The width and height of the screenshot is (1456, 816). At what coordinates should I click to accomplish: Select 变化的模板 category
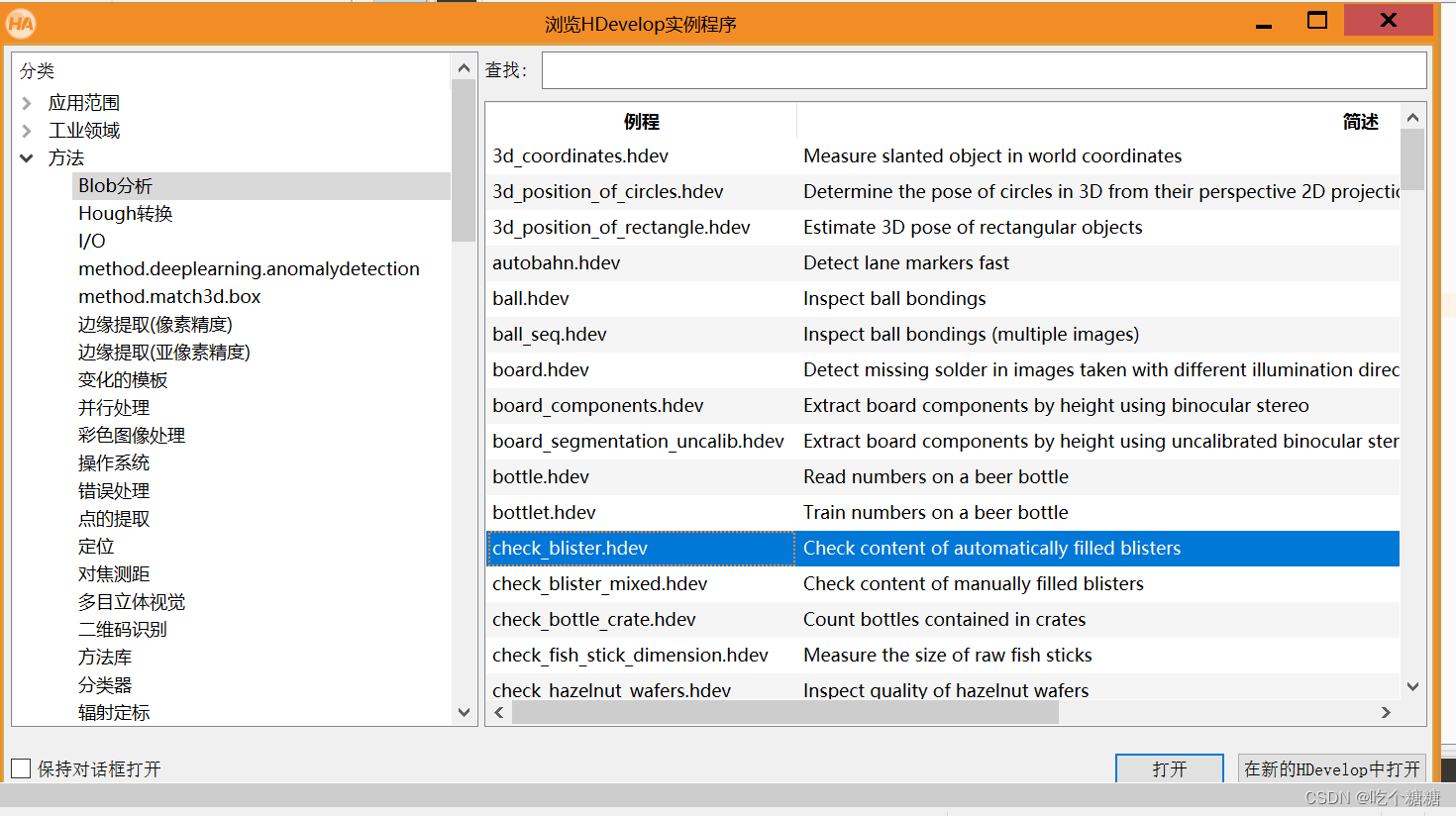click(123, 380)
